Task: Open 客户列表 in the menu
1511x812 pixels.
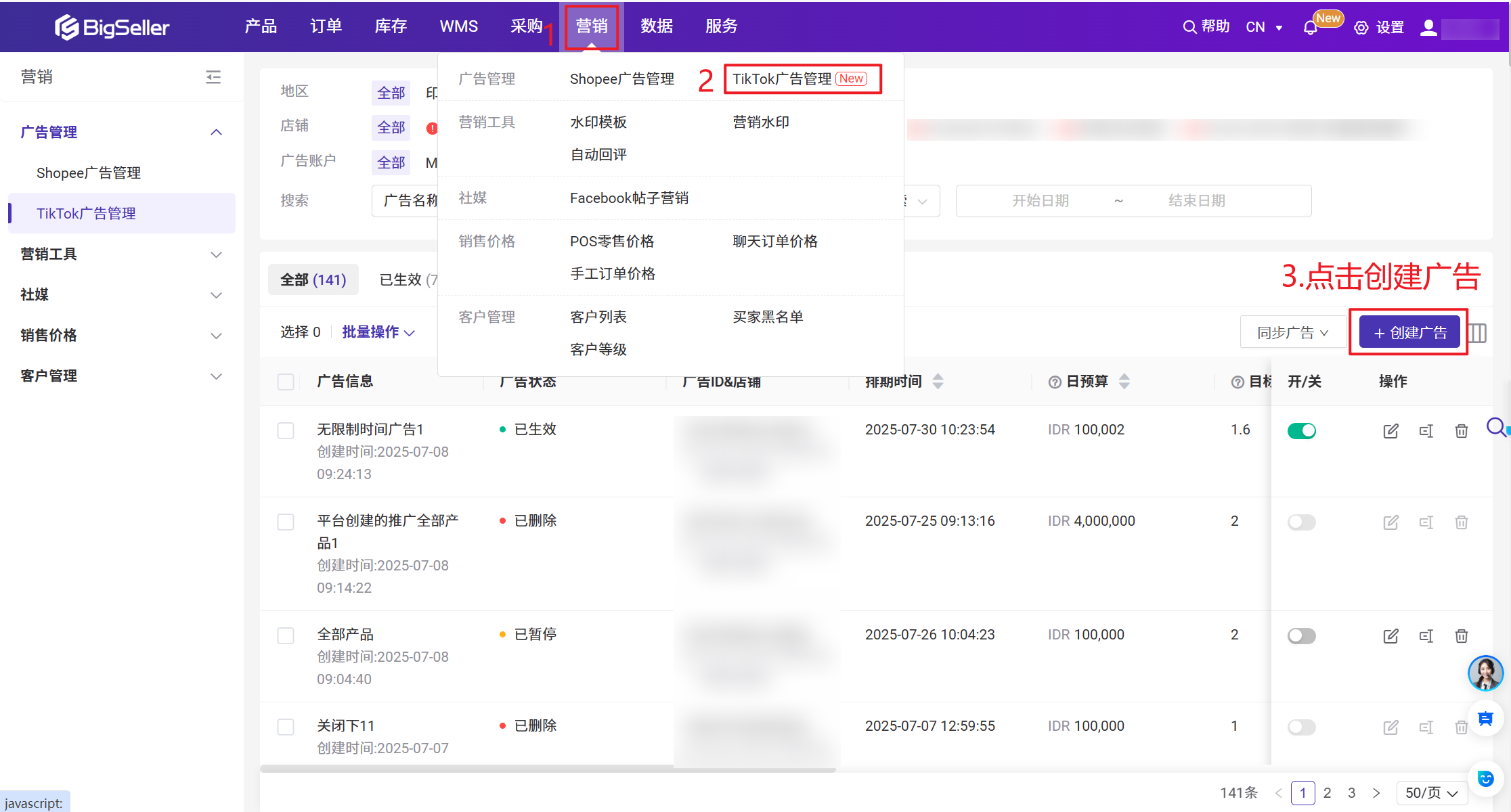Action: click(598, 317)
